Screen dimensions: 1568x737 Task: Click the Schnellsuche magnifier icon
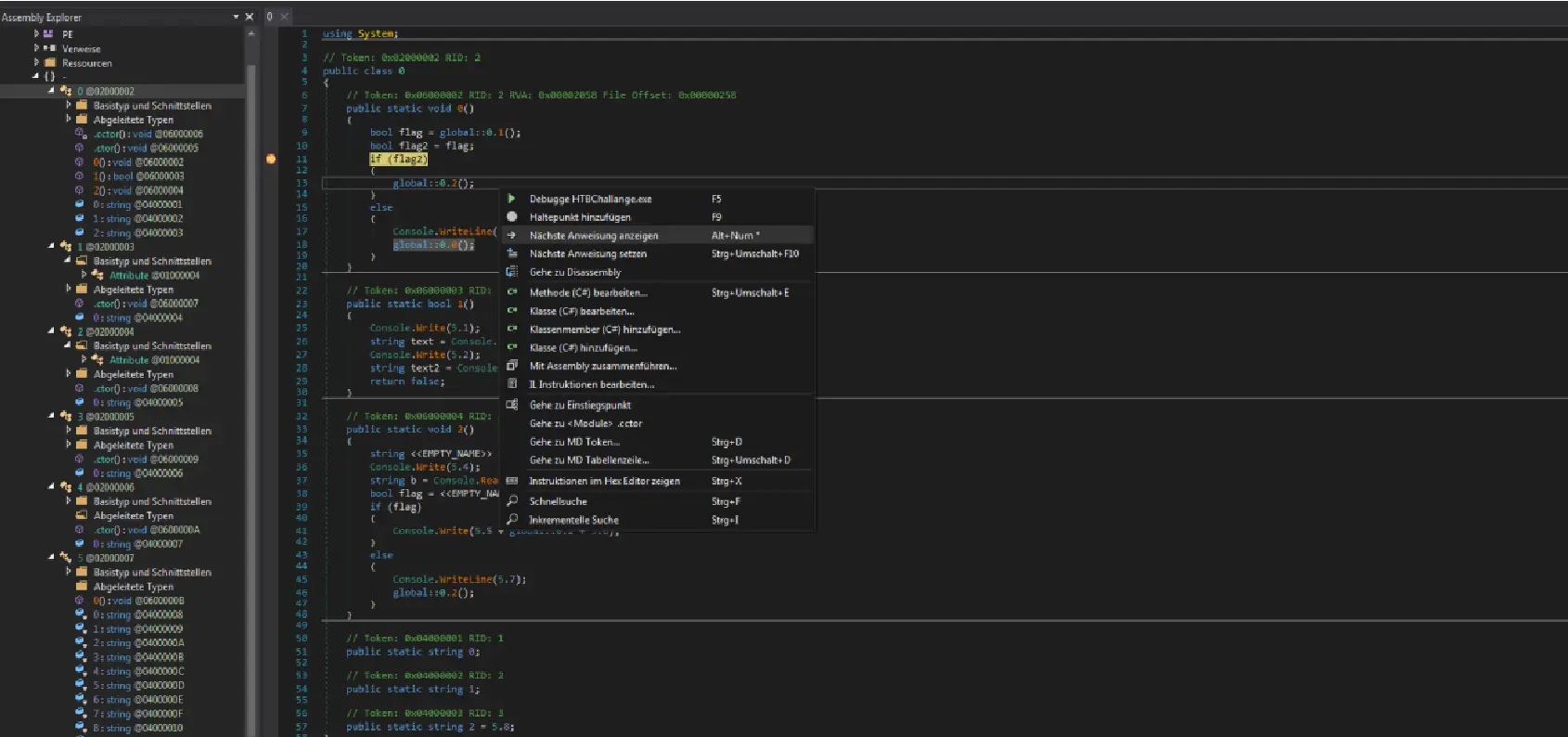511,501
